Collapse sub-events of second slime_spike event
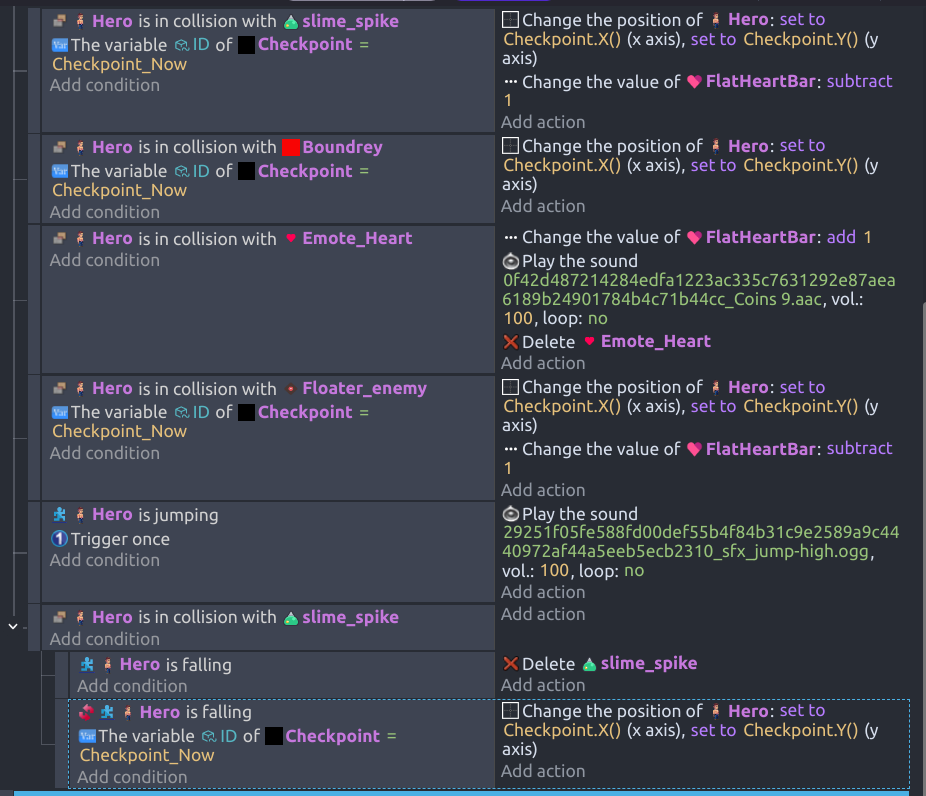The height and width of the screenshot is (796, 926). [x=13, y=626]
